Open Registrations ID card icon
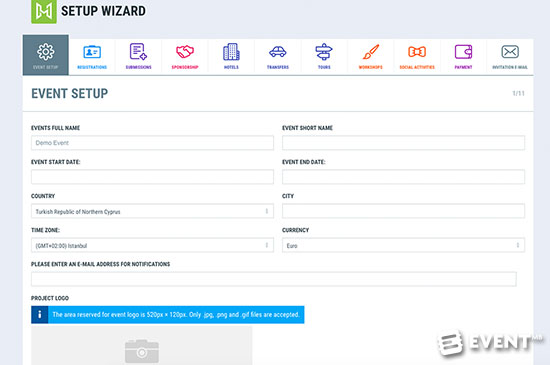 [92, 52]
